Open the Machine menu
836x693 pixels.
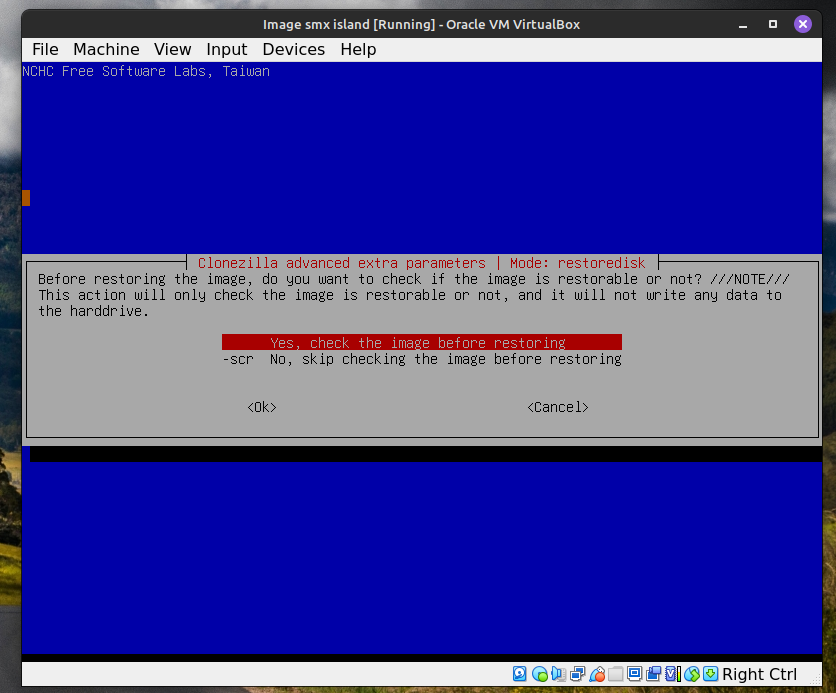click(106, 50)
